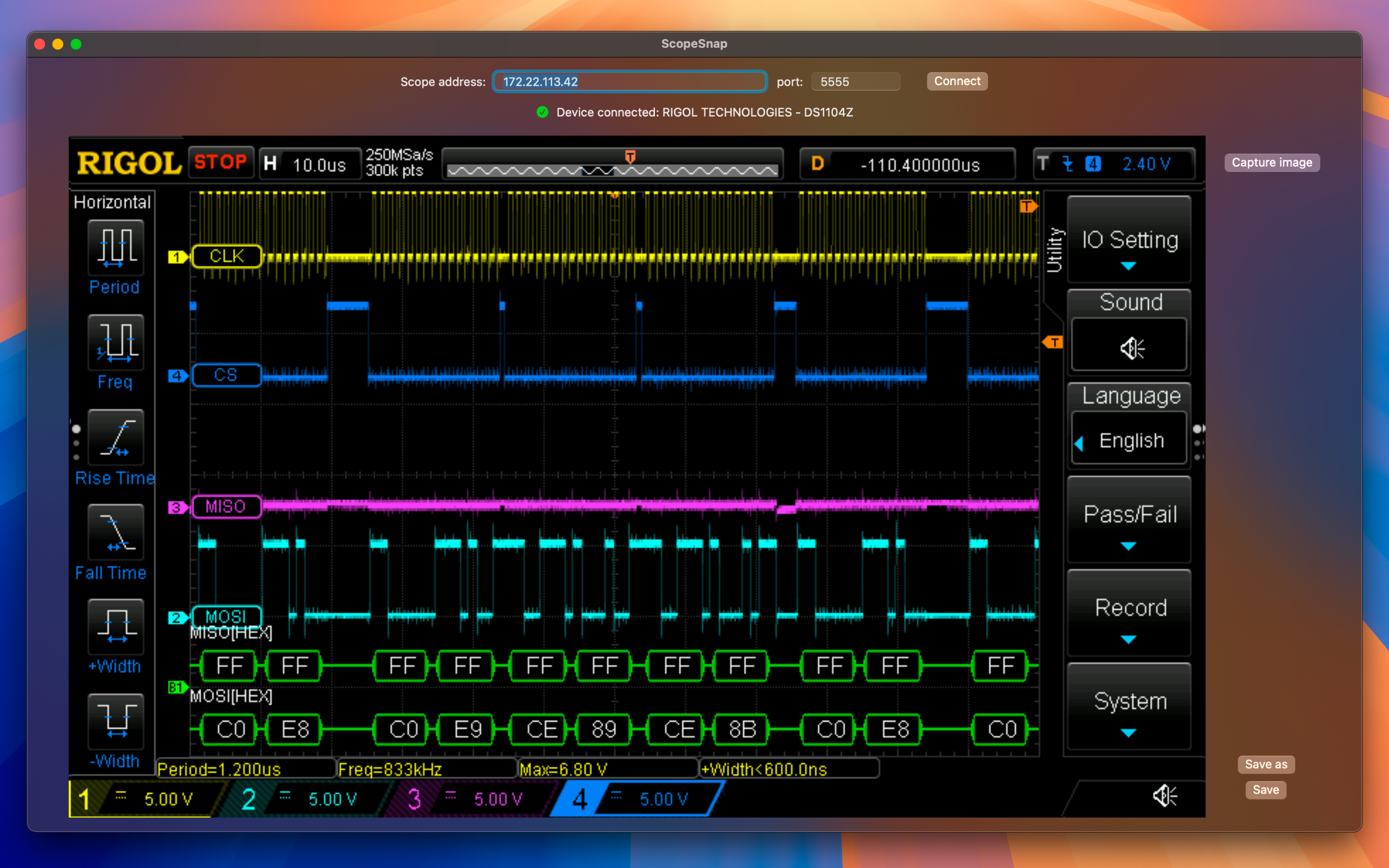The image size is (1389, 868).
Task: Select the Fall Time measurement icon
Action: tap(116, 532)
